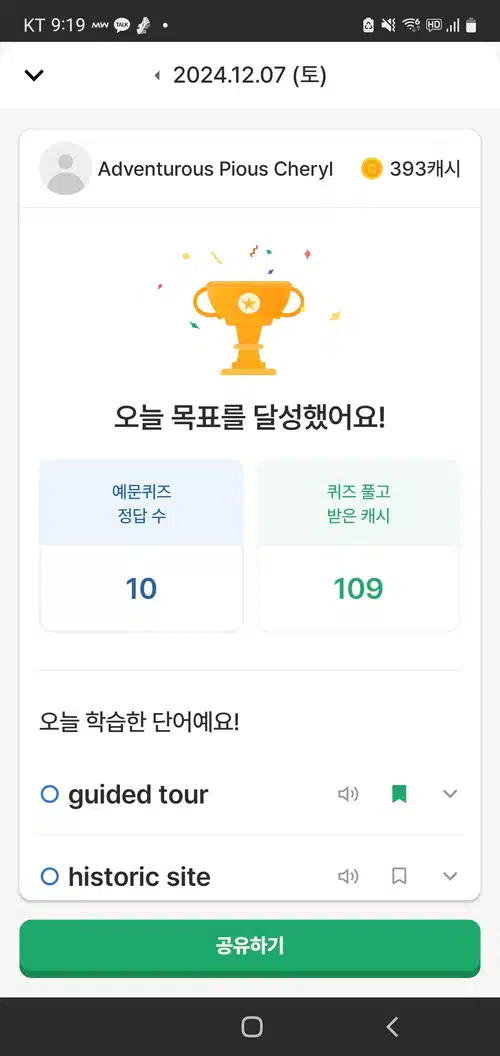Tap the 공유하기 share button
This screenshot has height=1056, width=500.
[250, 947]
